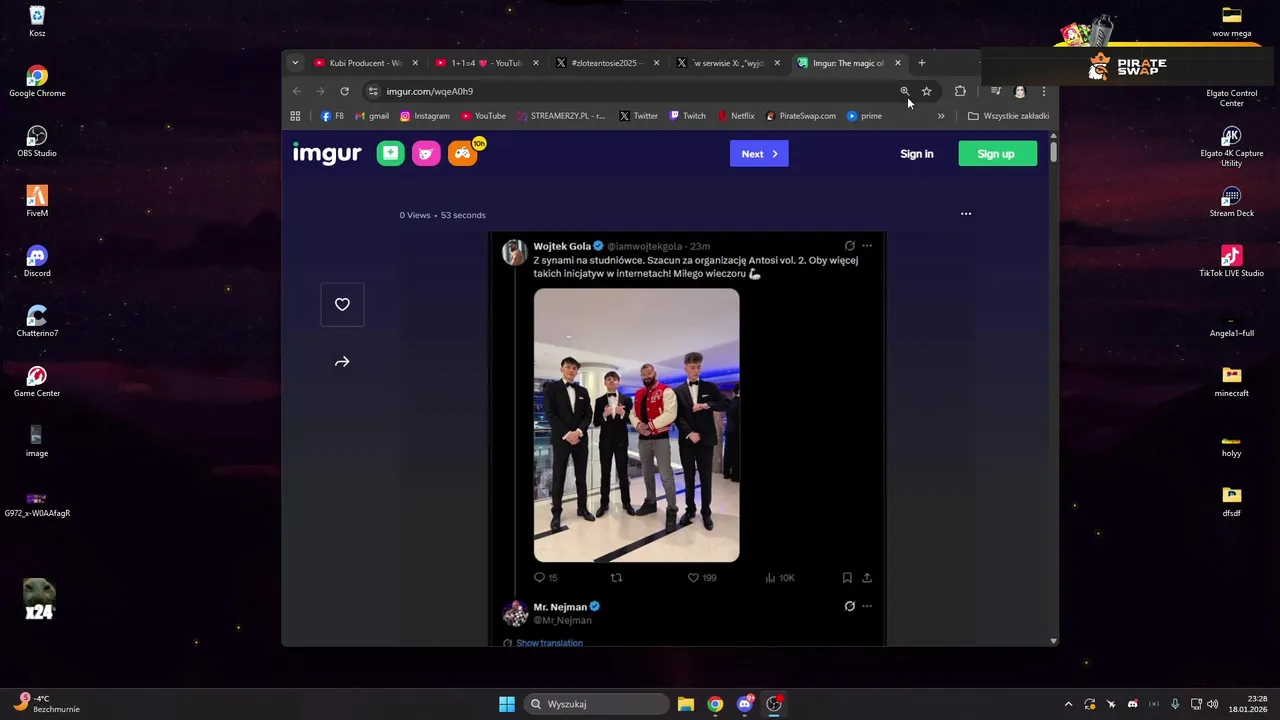Click the tweet upload/share icon
The width and height of the screenshot is (1280, 720).
click(x=867, y=578)
